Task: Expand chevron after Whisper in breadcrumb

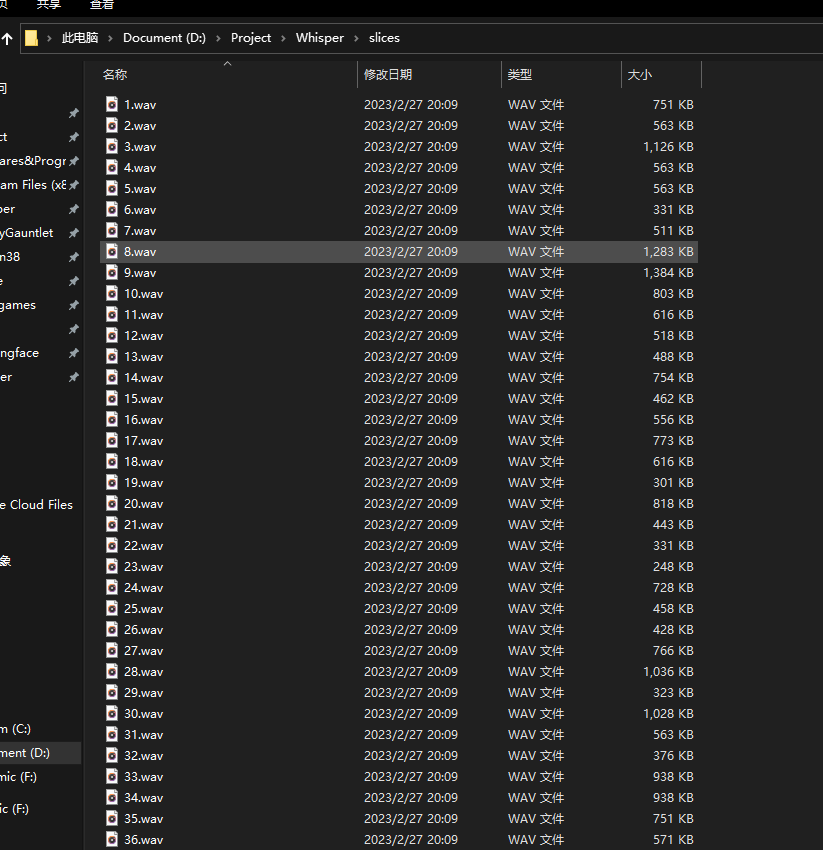Action: (356, 38)
